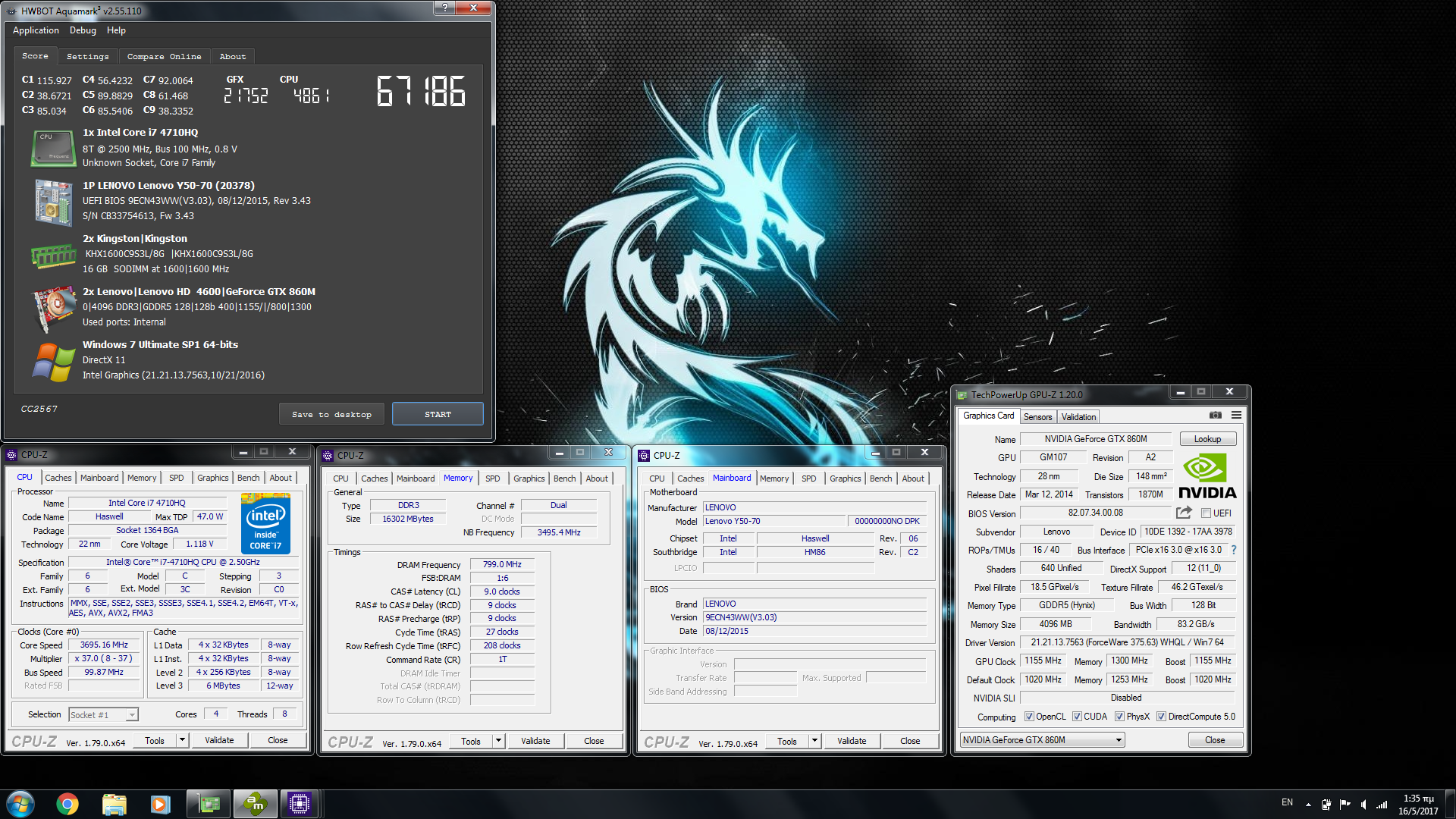Screen dimensions: 1456x819
Task: Open Caches tab in the Processor CPU-Z window
Action: (58, 478)
